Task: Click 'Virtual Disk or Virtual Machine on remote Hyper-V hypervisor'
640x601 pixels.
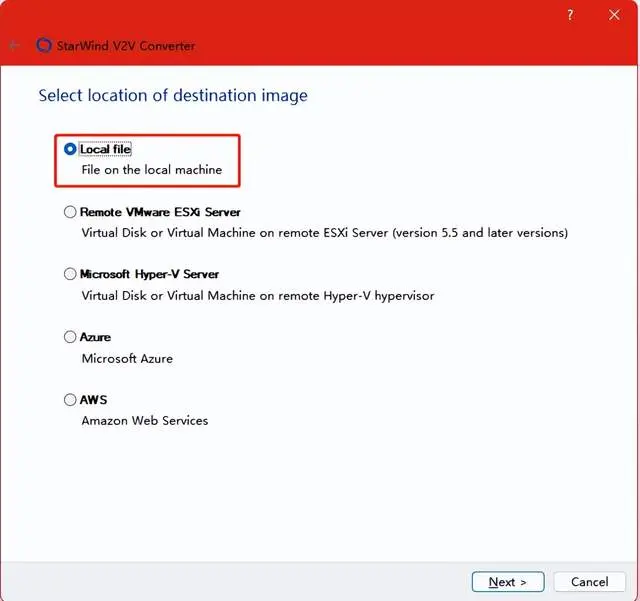Action: [x=258, y=296]
